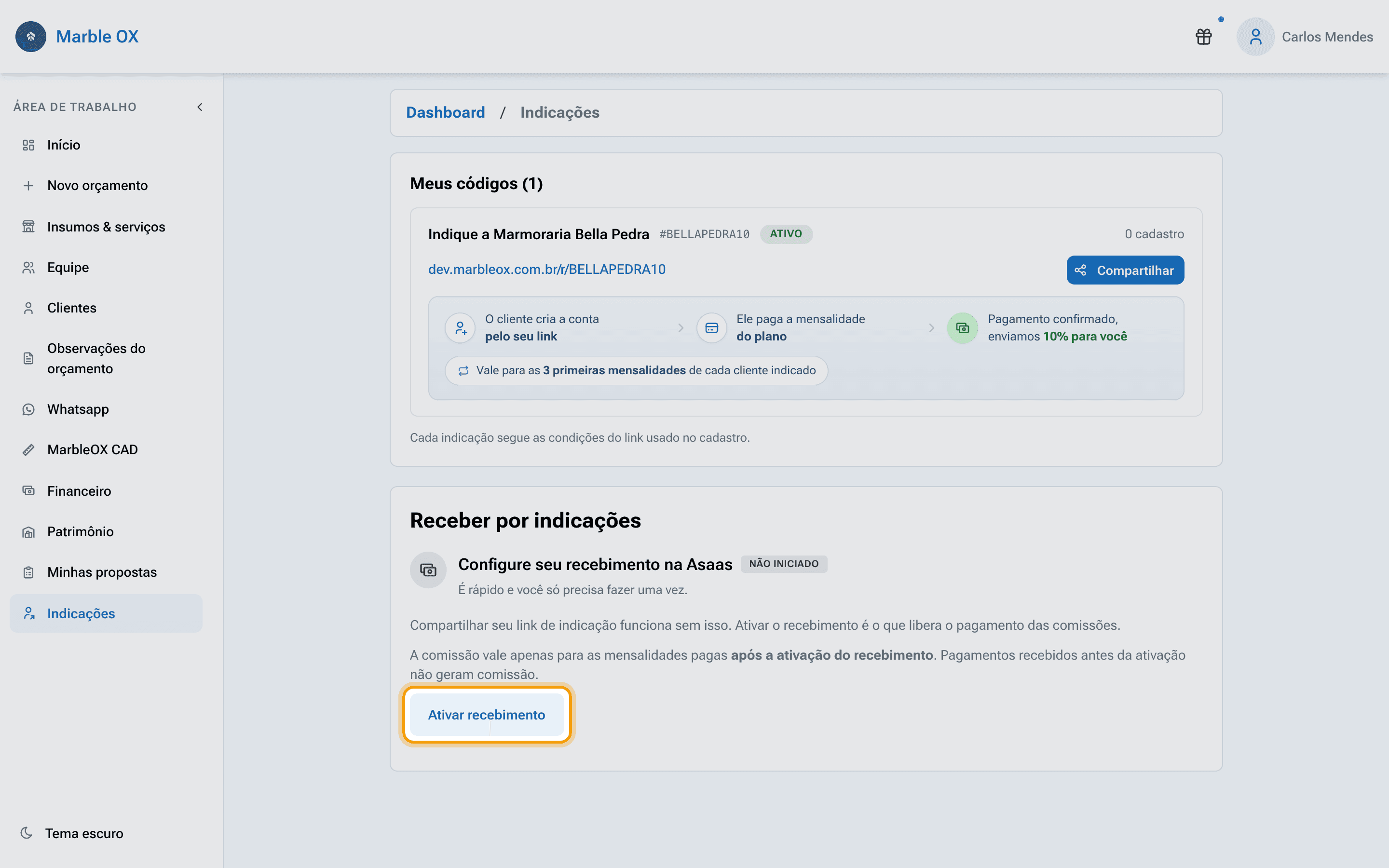Click the Início grid icon
This screenshot has height=868, width=1389.
point(28,145)
